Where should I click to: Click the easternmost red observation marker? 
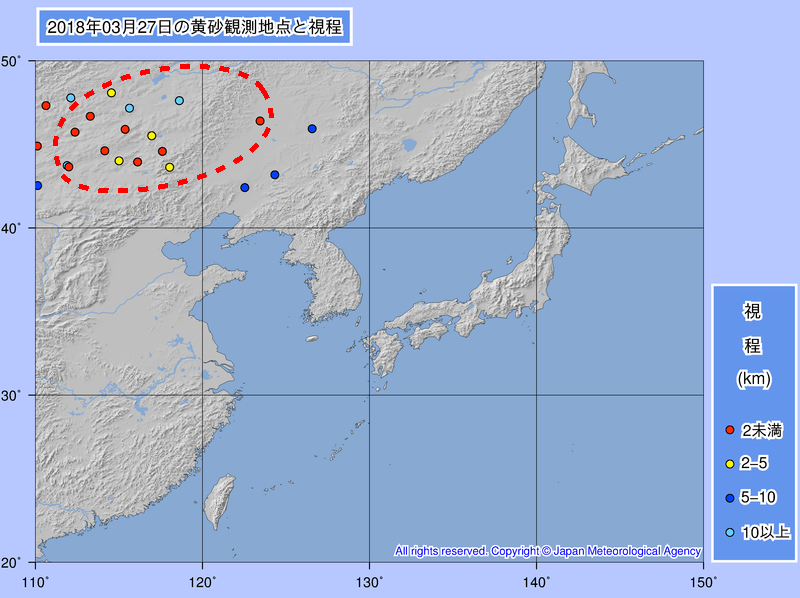(x=260, y=121)
